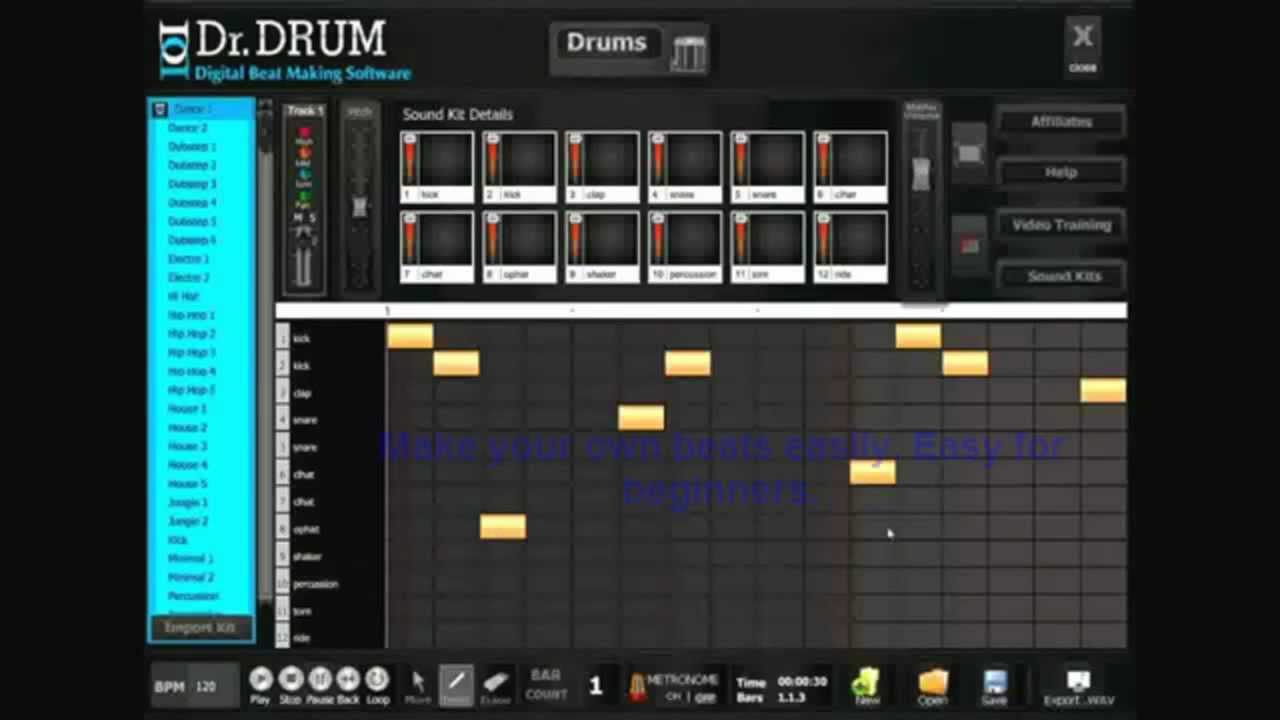Trigger drum pad 6 clhat
Image resolution: width=1280 pixels, height=720 pixels.
[851, 166]
